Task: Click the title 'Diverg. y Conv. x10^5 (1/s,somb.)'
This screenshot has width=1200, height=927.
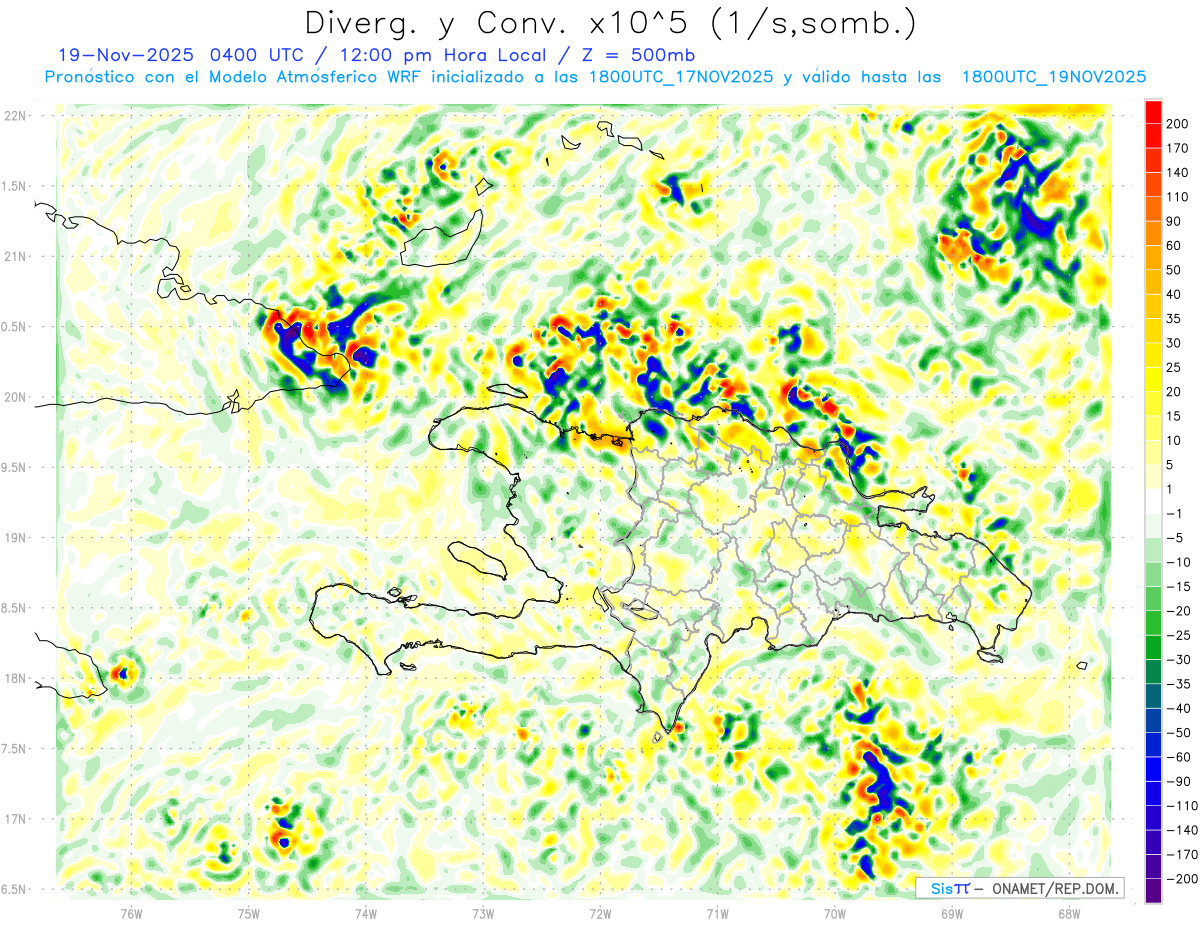Action: pos(610,22)
